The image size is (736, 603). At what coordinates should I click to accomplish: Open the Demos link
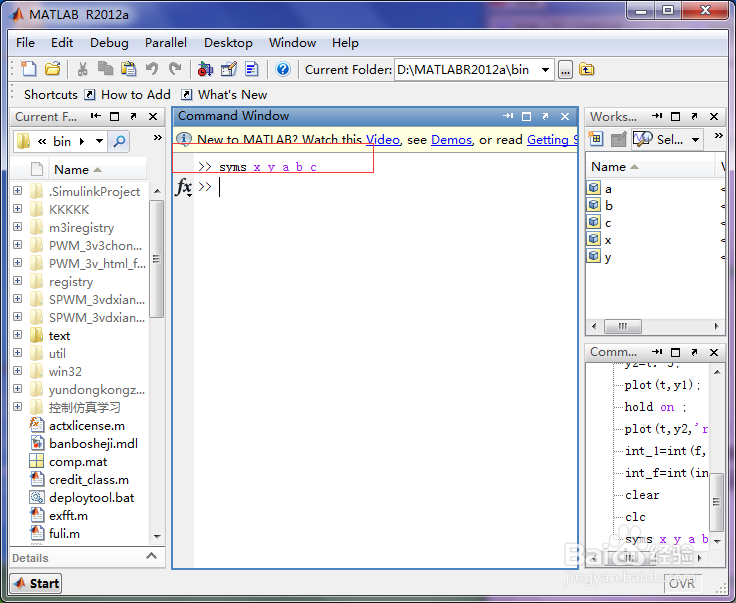[x=452, y=139]
